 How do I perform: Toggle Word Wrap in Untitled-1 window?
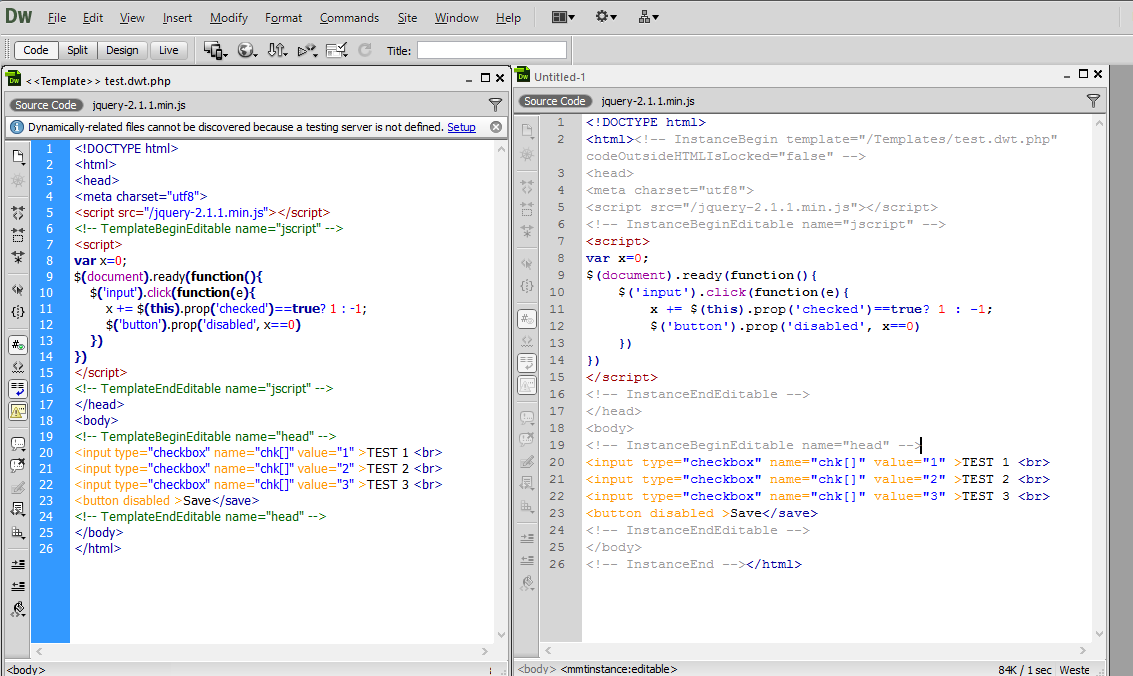pos(527,363)
